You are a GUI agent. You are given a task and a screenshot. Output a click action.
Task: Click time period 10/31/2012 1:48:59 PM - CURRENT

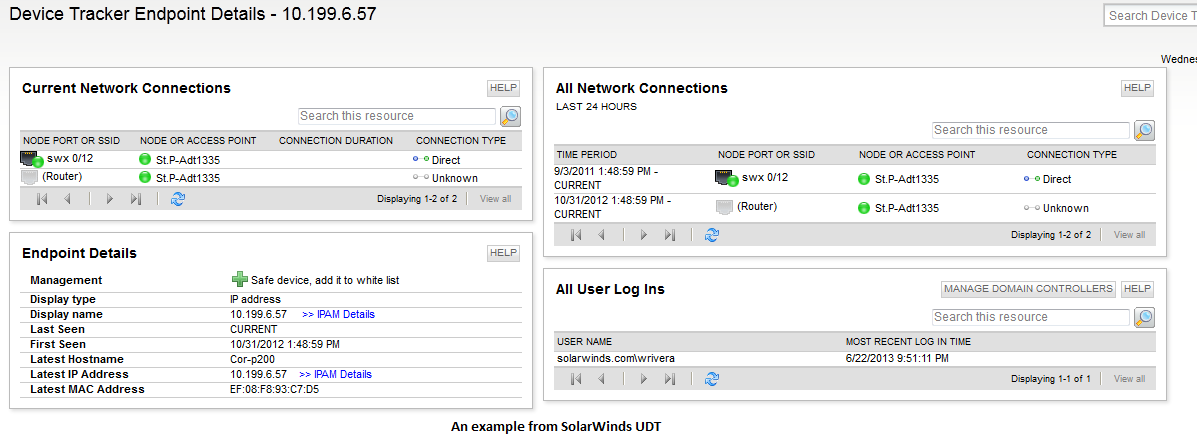click(612, 208)
